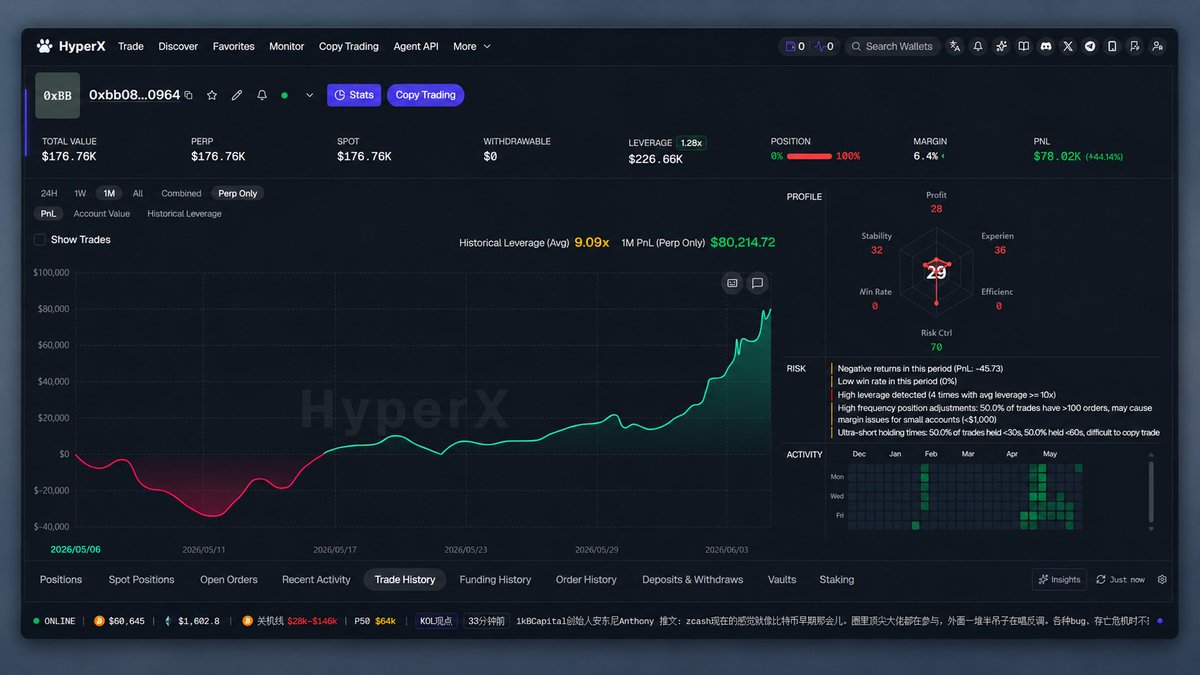Switch to the Recent Activity tab

pyautogui.click(x=316, y=579)
